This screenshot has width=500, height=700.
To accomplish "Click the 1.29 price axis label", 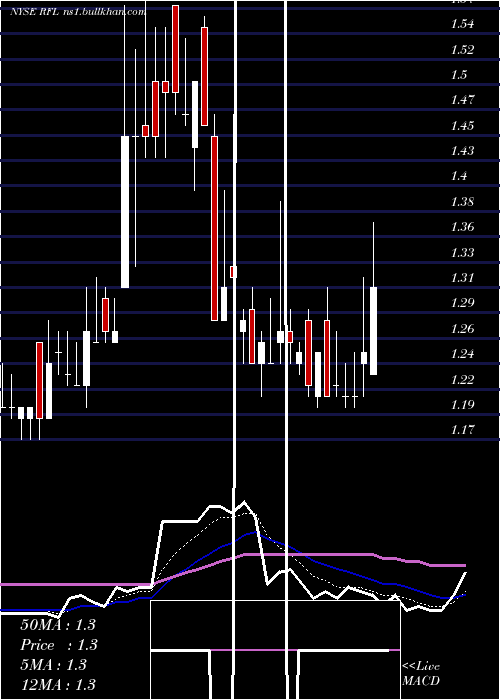I will point(462,303).
